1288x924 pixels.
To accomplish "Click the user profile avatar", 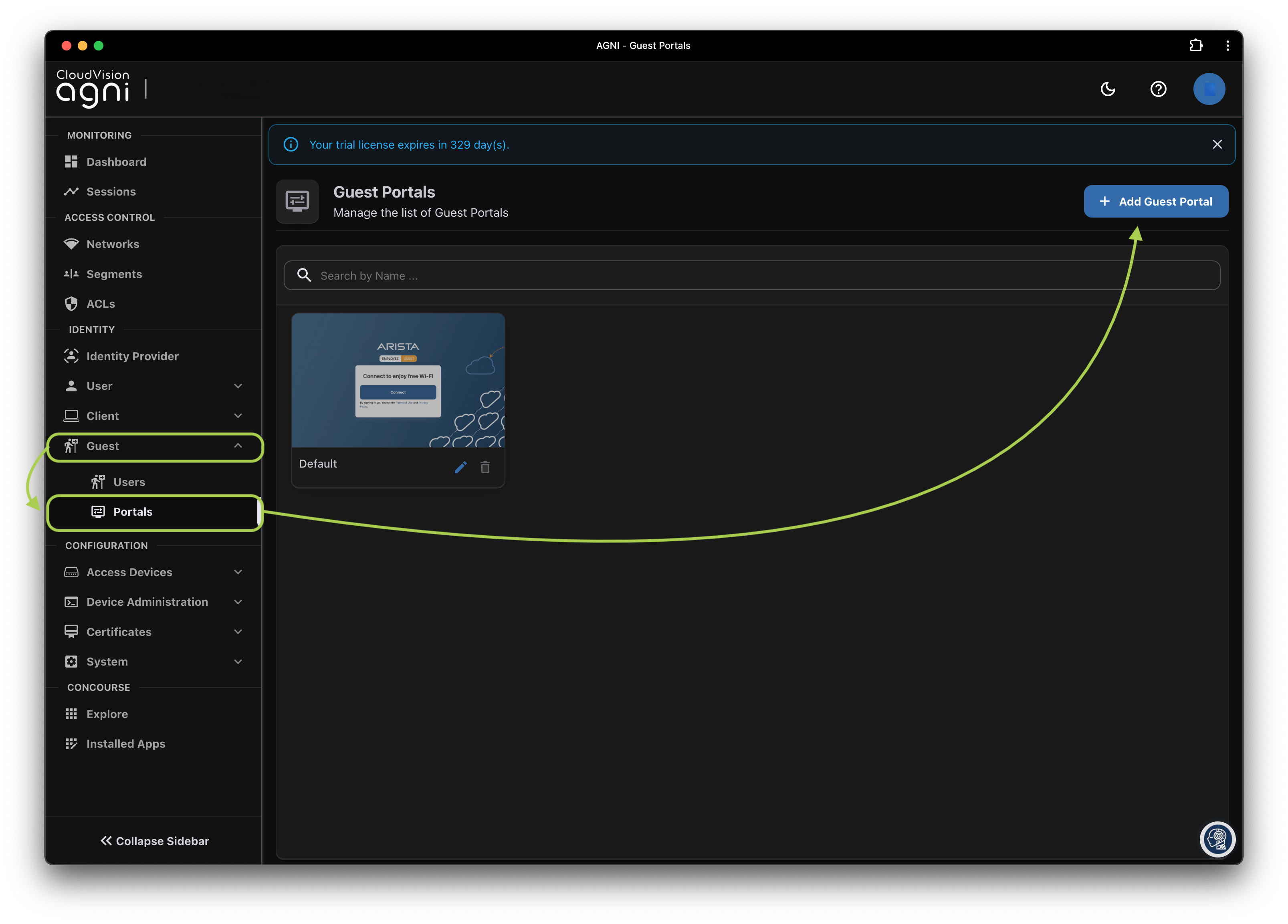I will pos(1209,89).
